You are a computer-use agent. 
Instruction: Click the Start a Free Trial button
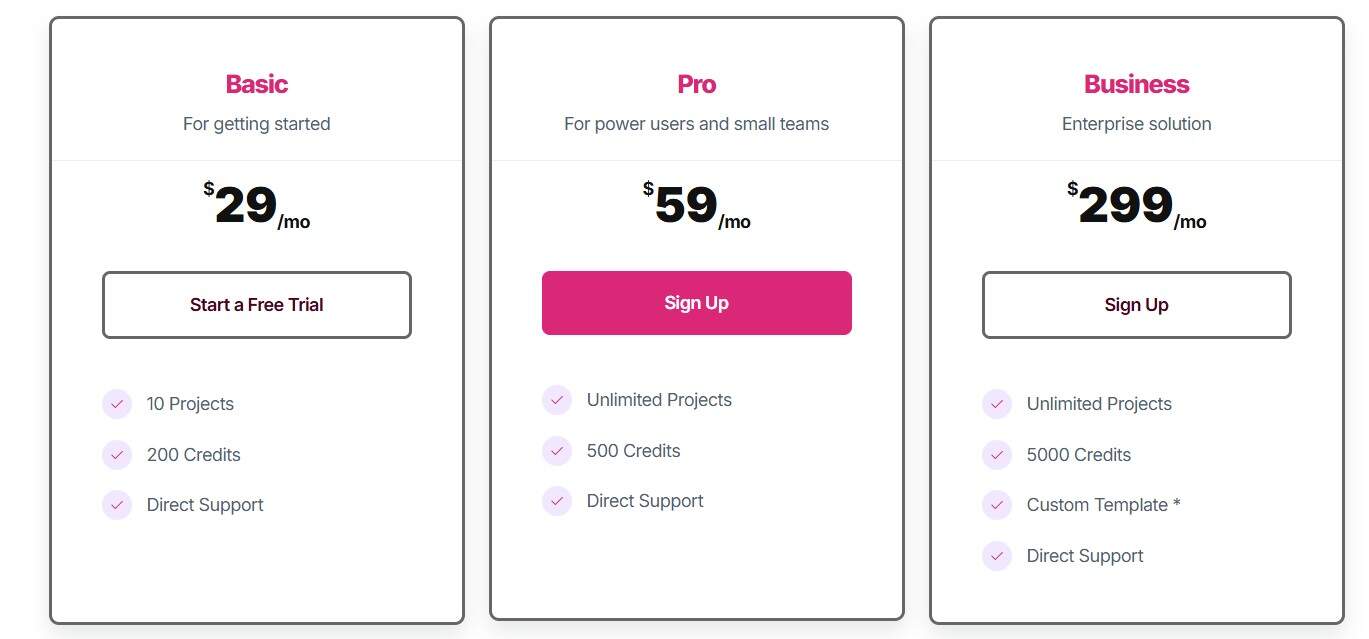click(x=256, y=304)
